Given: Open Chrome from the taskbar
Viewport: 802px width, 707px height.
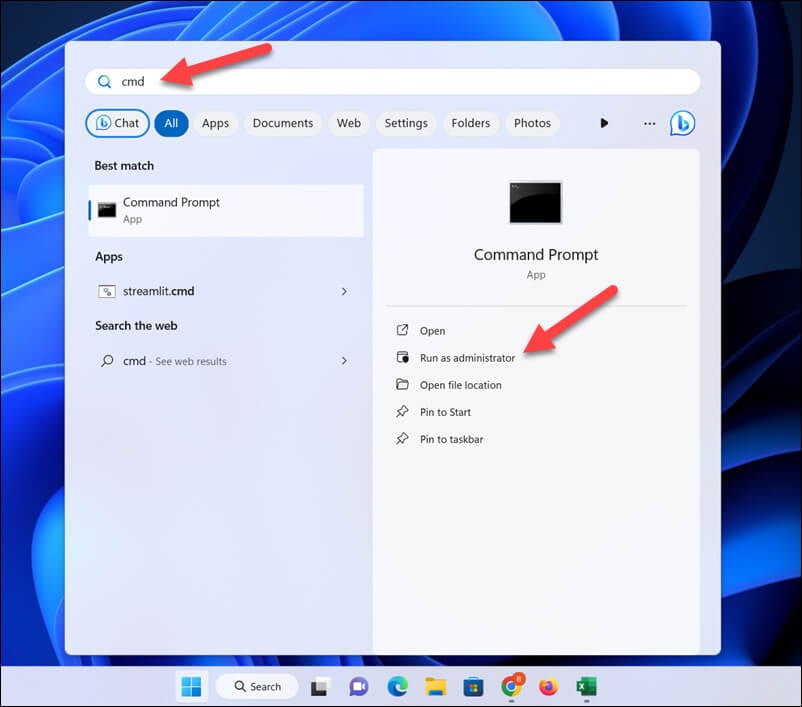Looking at the screenshot, I should tap(512, 686).
